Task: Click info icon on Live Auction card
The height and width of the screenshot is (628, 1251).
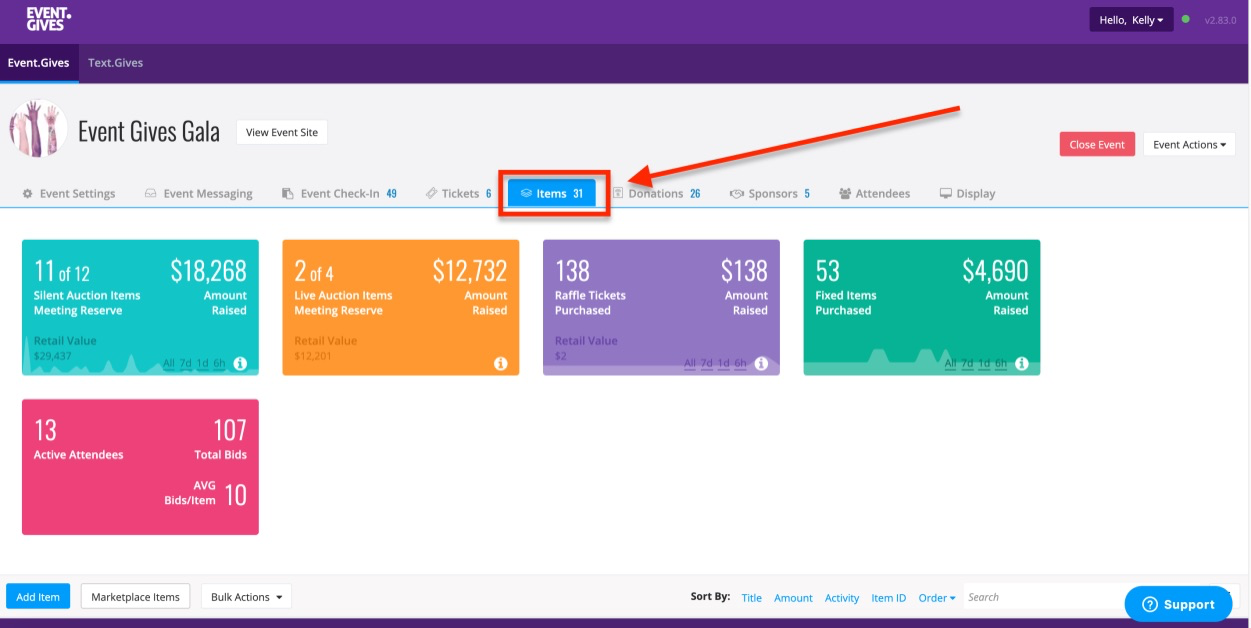Action: pos(501,364)
